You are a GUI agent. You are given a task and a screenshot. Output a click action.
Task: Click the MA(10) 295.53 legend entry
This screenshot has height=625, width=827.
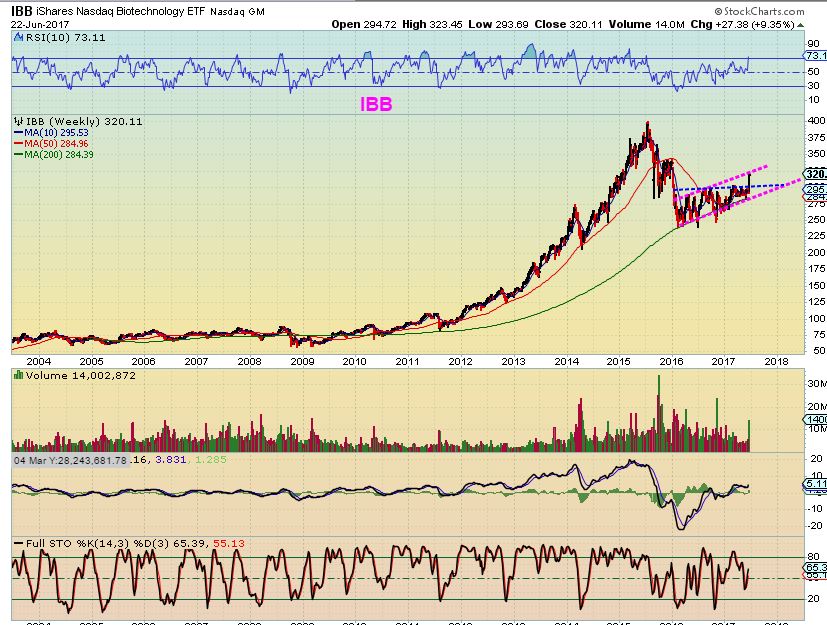point(51,133)
